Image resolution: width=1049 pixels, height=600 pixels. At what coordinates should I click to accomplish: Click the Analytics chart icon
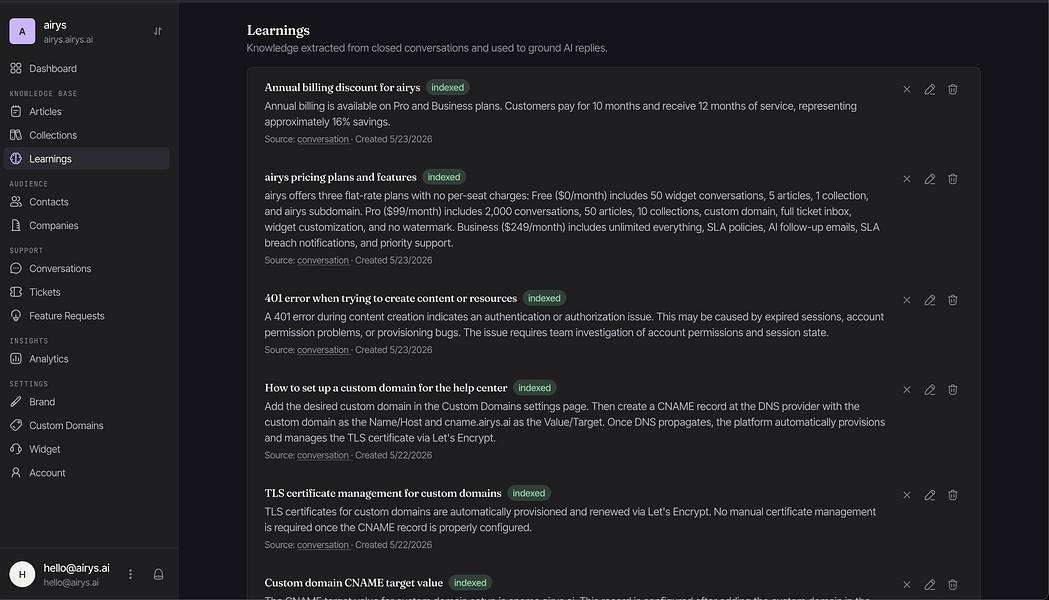click(x=16, y=359)
